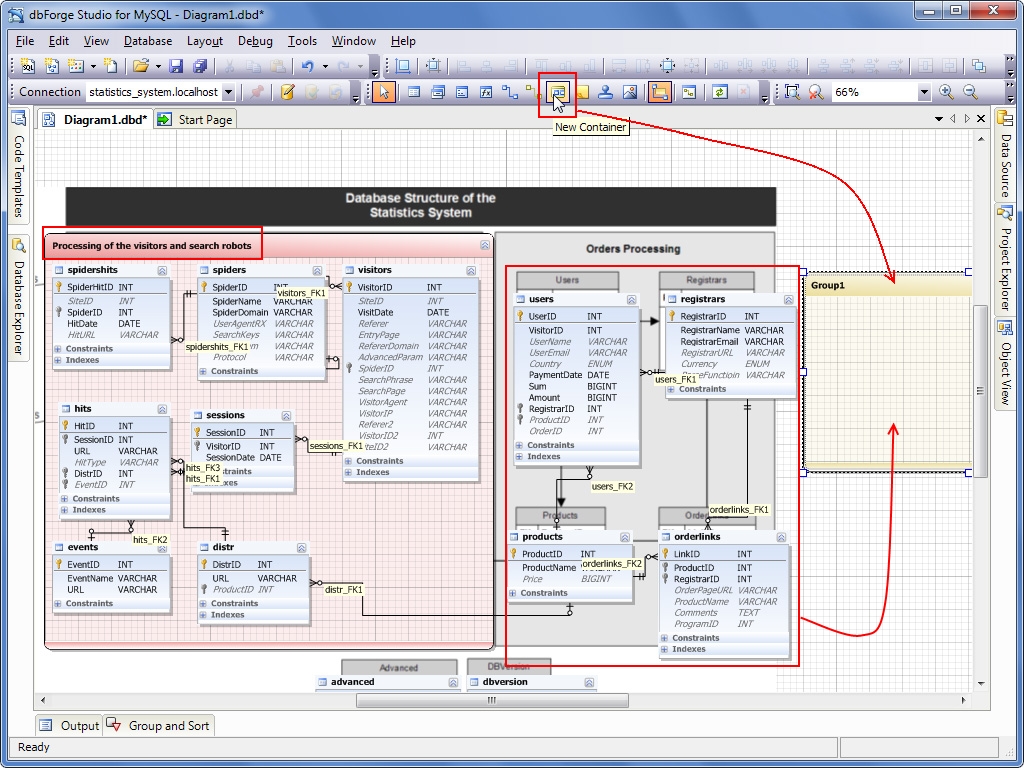This screenshot has height=768, width=1024.
Task: Collapse the orderlinks table shape
Action: 781,537
